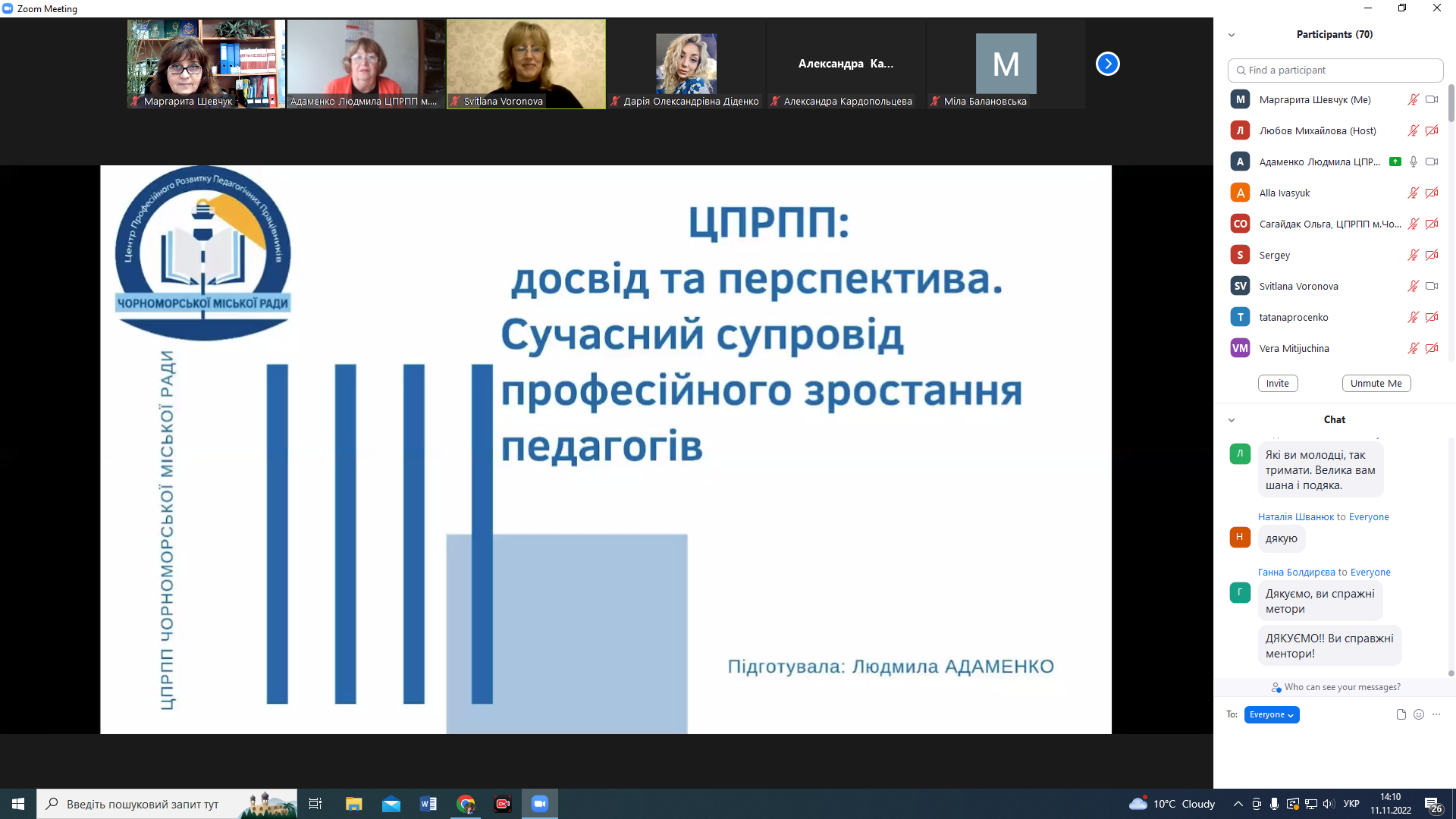Open the УКР language switcher

[1351, 804]
